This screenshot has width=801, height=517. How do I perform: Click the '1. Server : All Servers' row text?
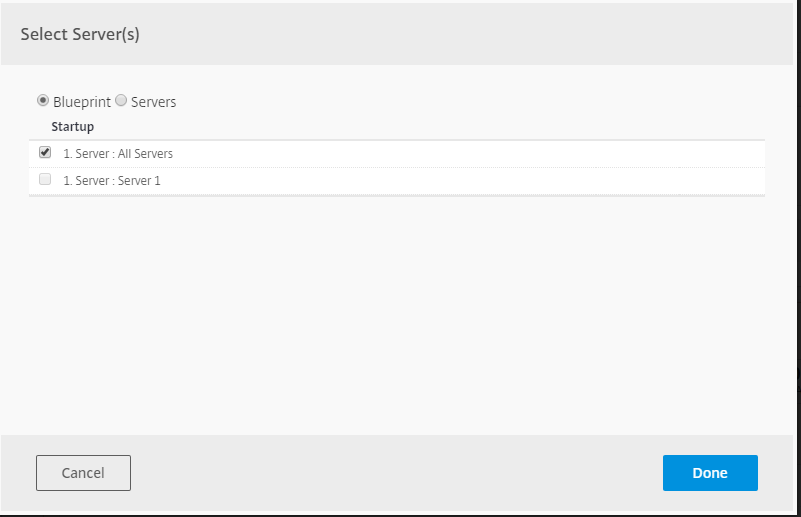118,154
